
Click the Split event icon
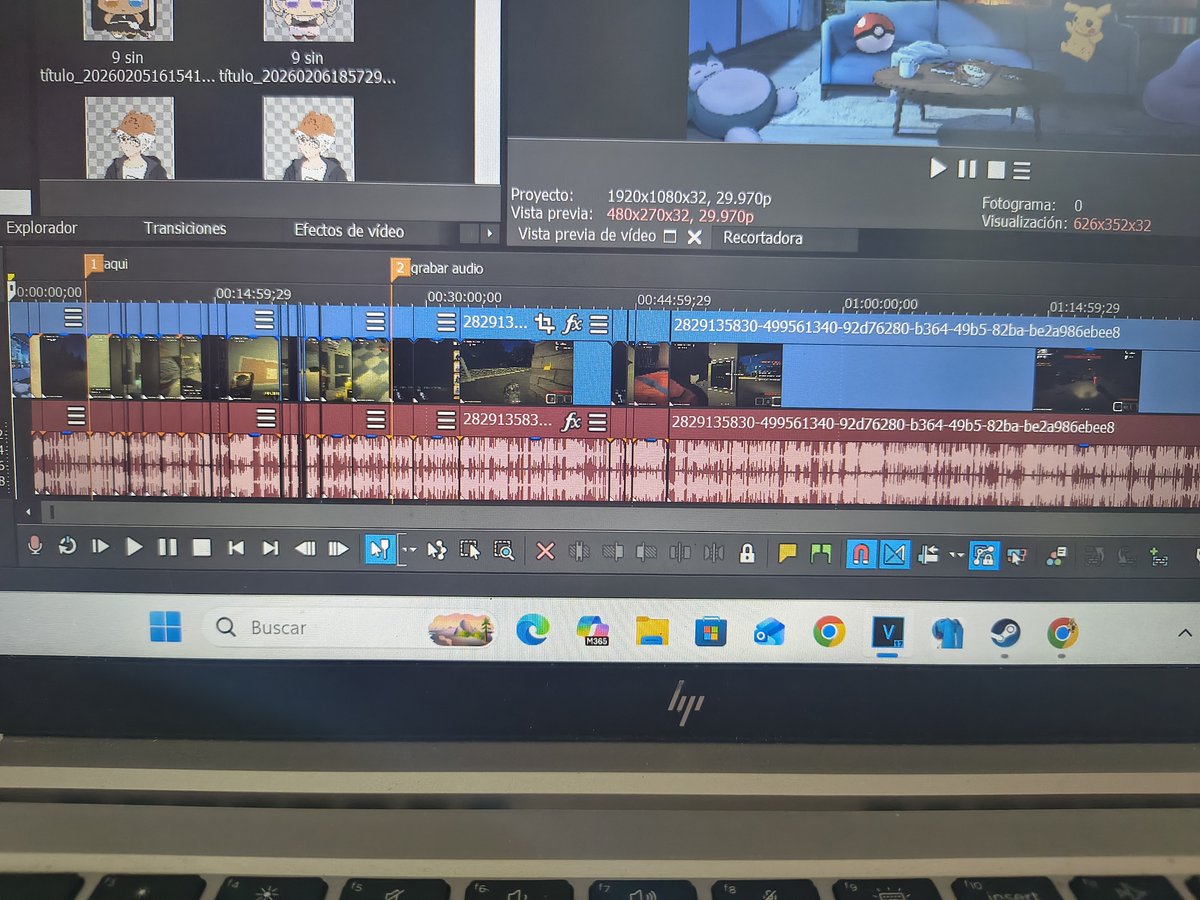[681, 552]
